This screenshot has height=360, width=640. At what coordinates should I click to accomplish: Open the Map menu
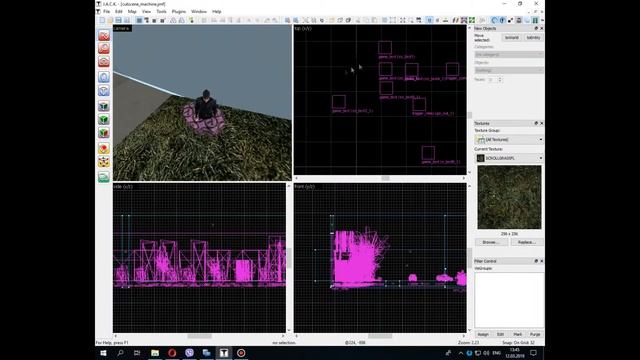pos(132,11)
